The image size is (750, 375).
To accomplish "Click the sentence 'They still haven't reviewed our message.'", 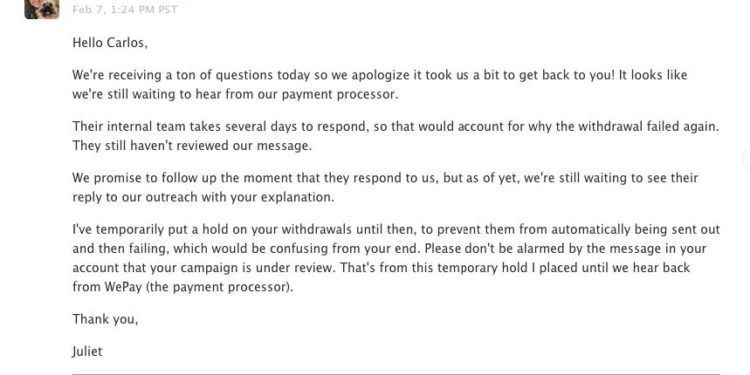I will [x=192, y=146].
